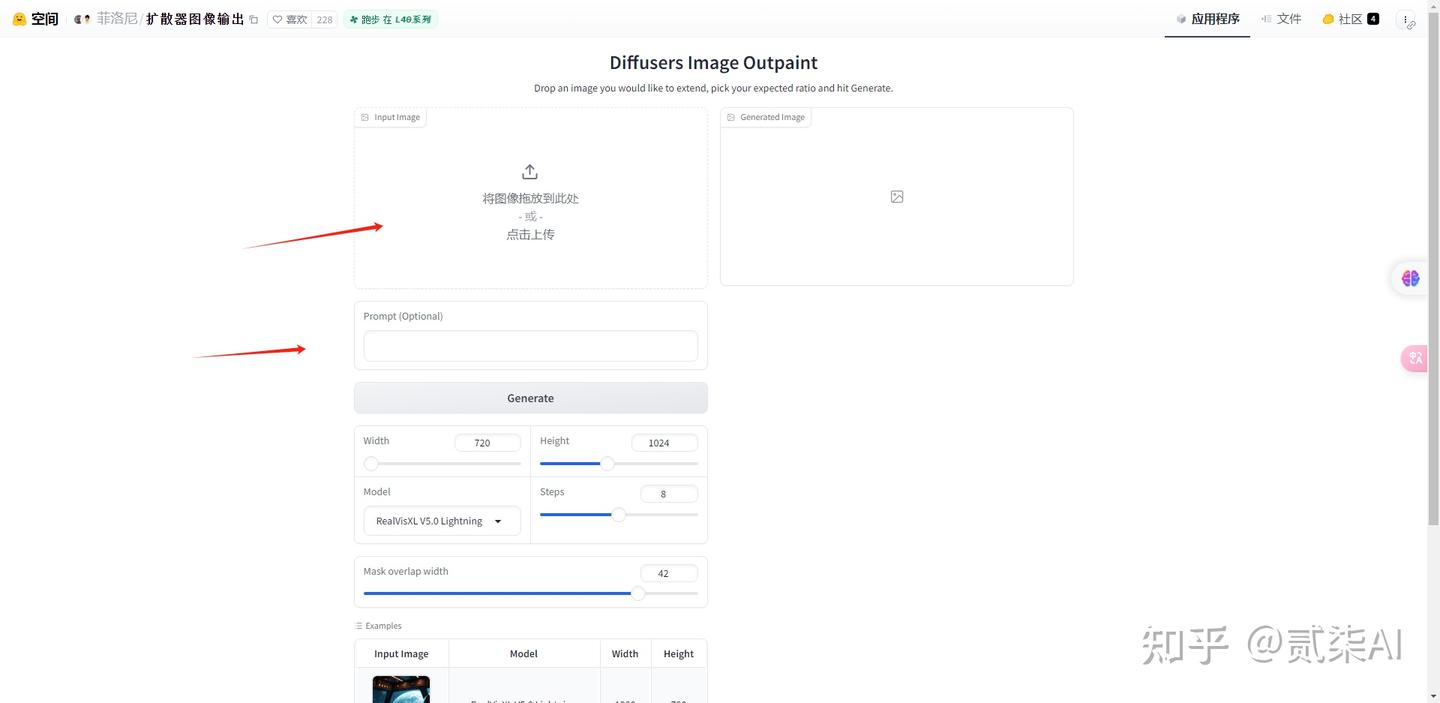Click the 点击上传 upload link
1440x703 pixels.
[x=530, y=234]
